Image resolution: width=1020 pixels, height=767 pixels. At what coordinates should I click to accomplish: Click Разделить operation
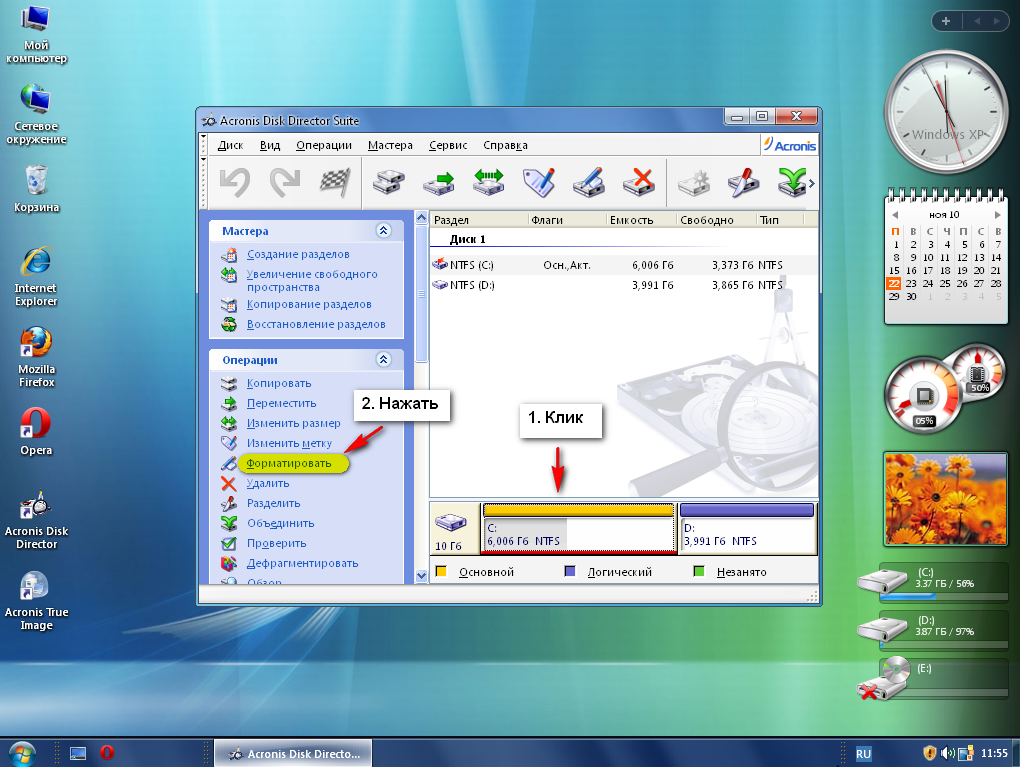pos(273,503)
